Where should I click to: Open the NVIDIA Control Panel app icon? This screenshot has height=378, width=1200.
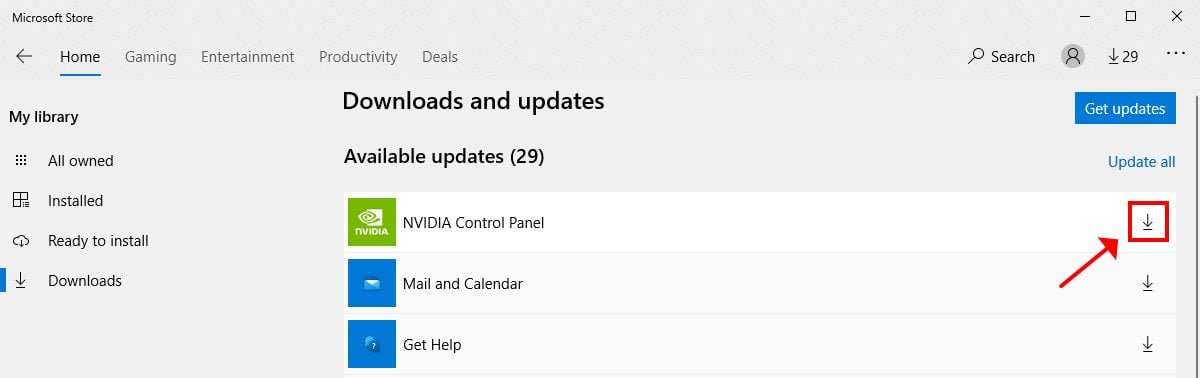(x=372, y=222)
